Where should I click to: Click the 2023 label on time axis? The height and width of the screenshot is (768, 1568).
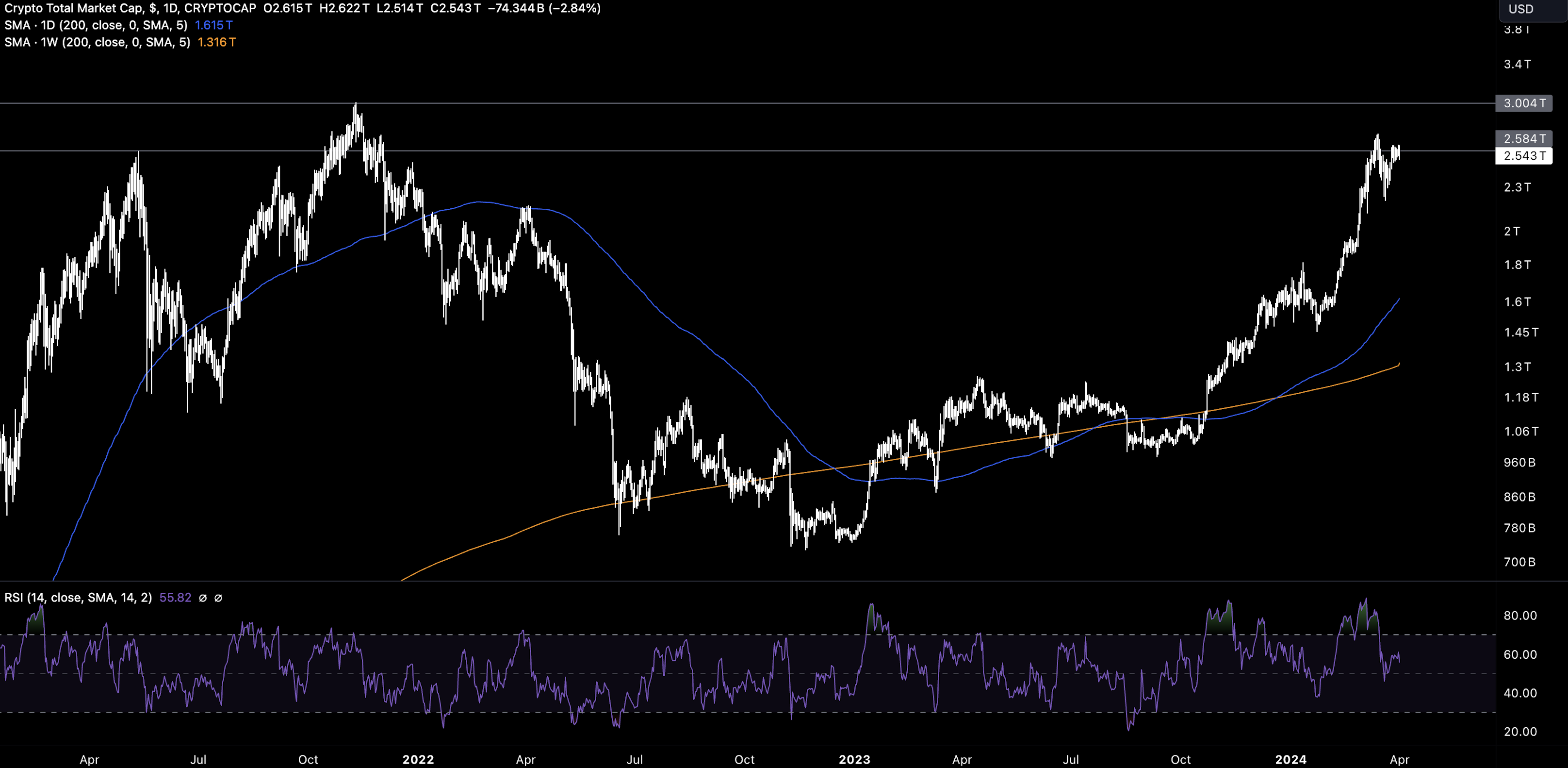(x=855, y=759)
